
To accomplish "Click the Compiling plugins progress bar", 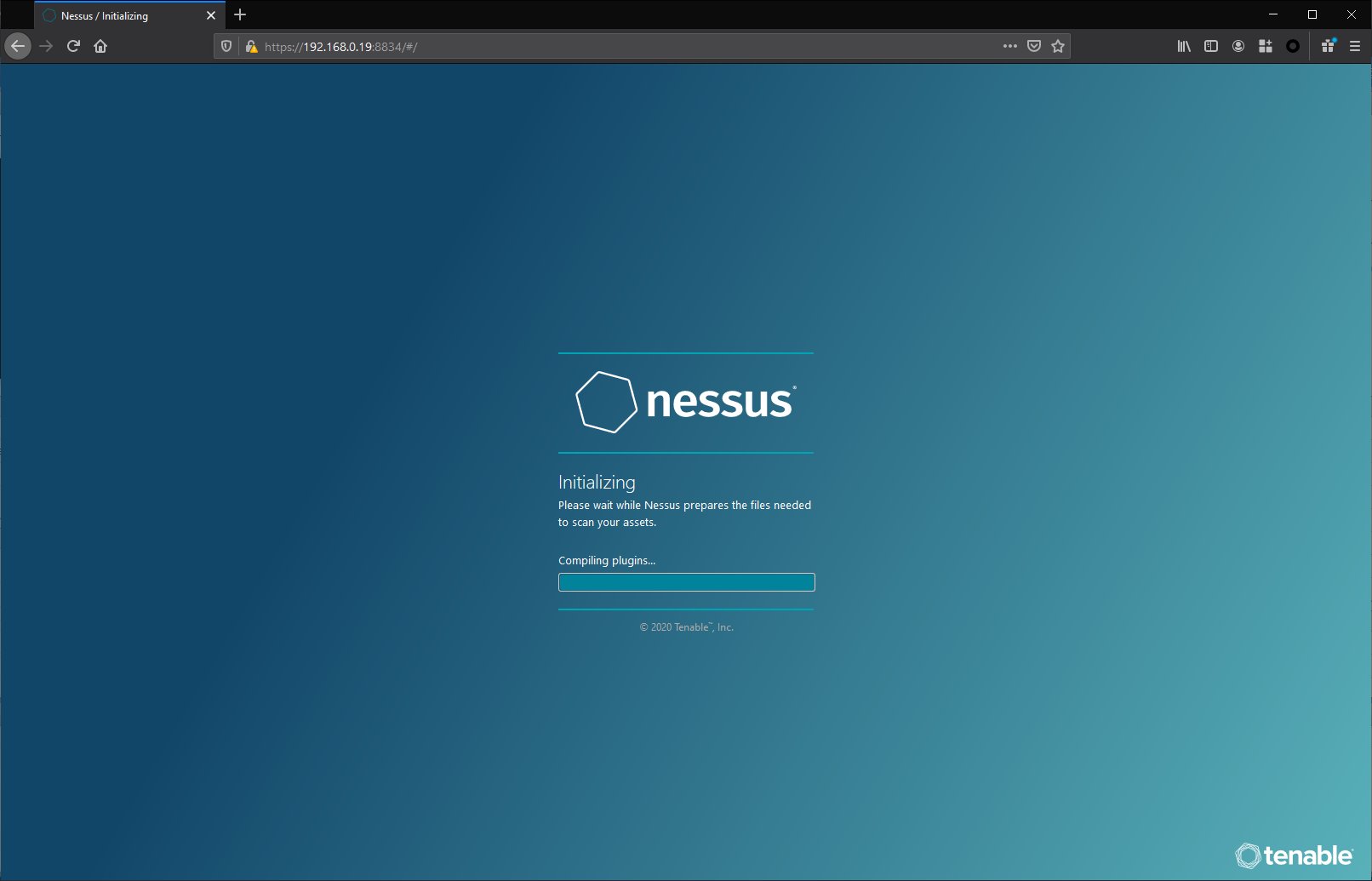I will point(687,582).
